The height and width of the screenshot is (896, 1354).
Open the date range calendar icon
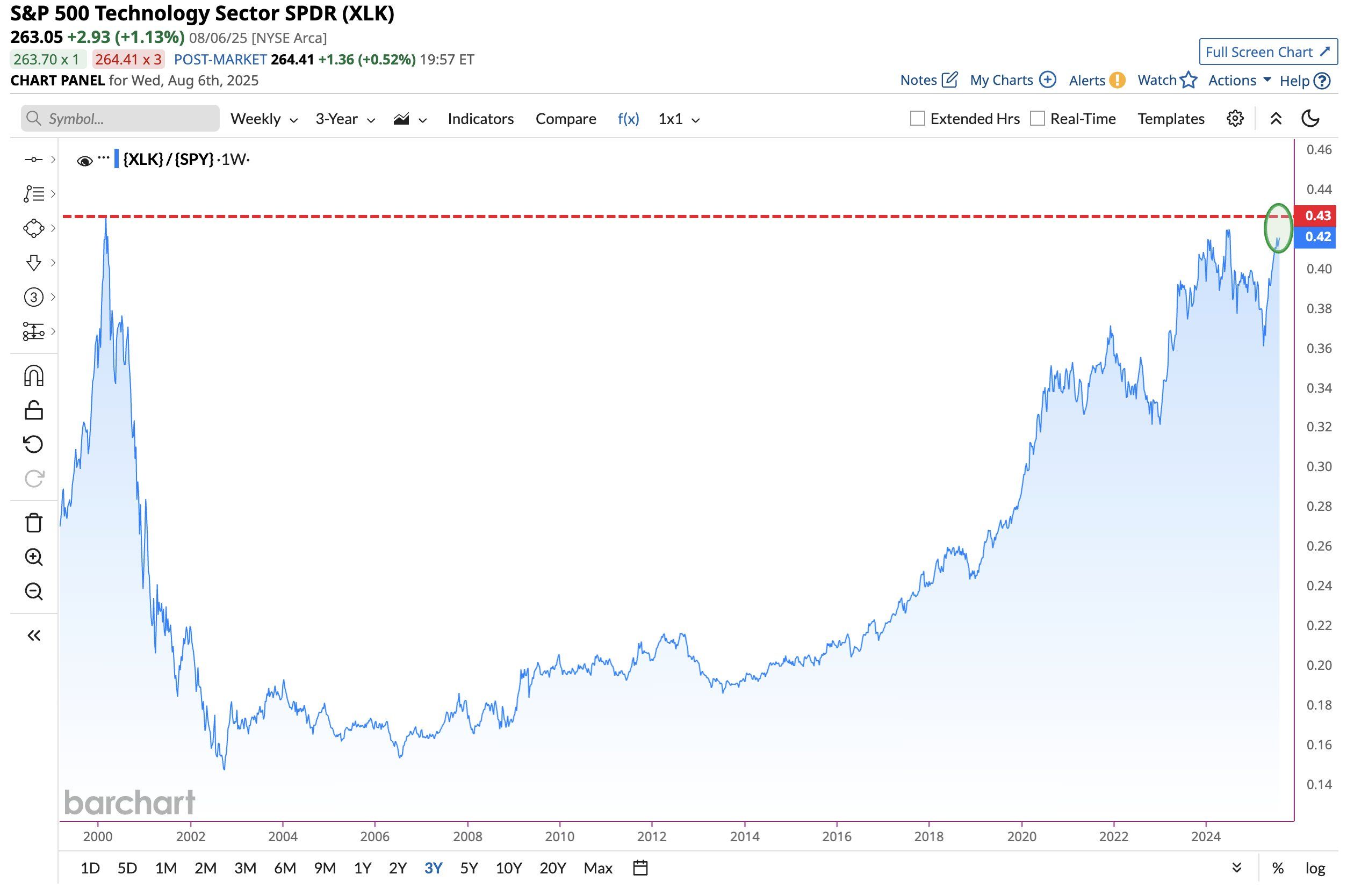pyautogui.click(x=640, y=868)
